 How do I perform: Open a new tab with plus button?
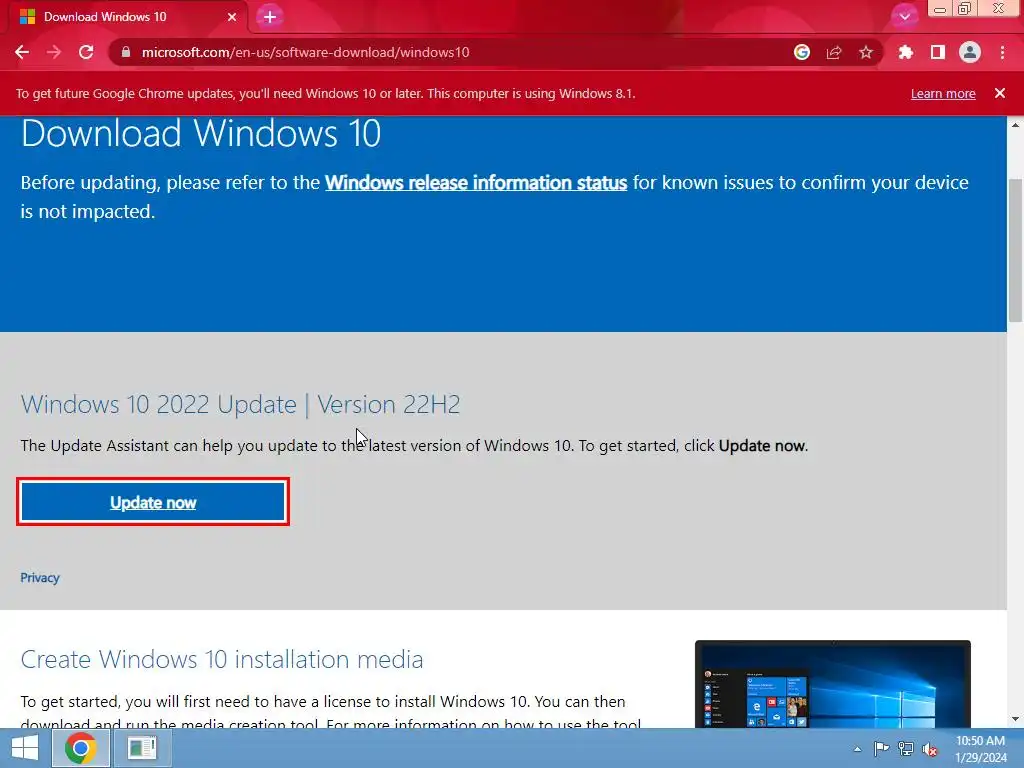[270, 17]
